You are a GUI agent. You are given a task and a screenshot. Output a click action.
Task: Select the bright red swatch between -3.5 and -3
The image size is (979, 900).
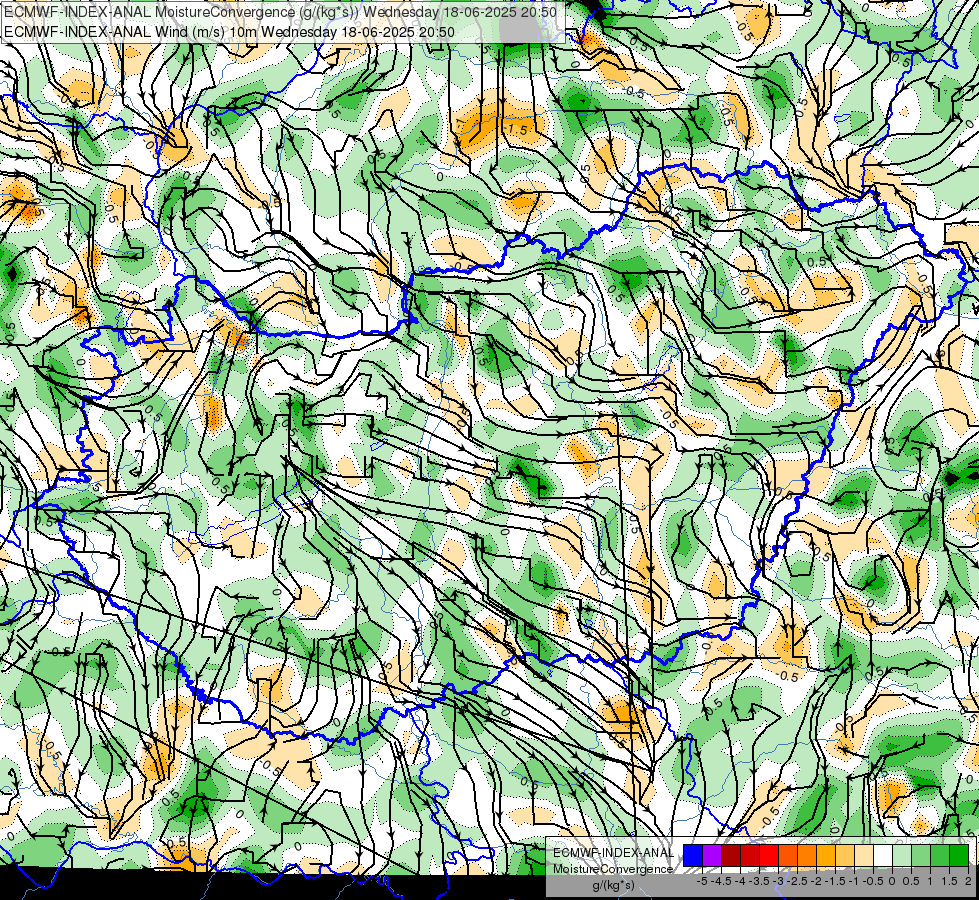click(769, 855)
